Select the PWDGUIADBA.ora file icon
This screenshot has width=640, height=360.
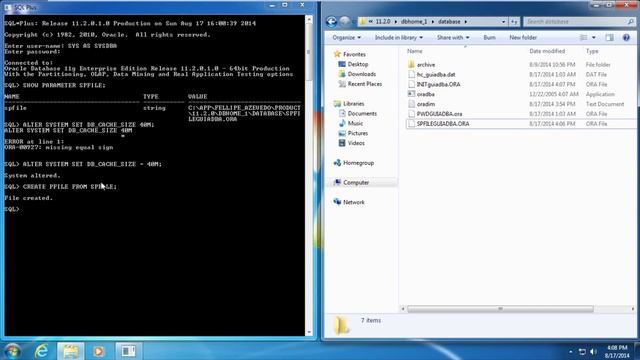click(x=411, y=114)
